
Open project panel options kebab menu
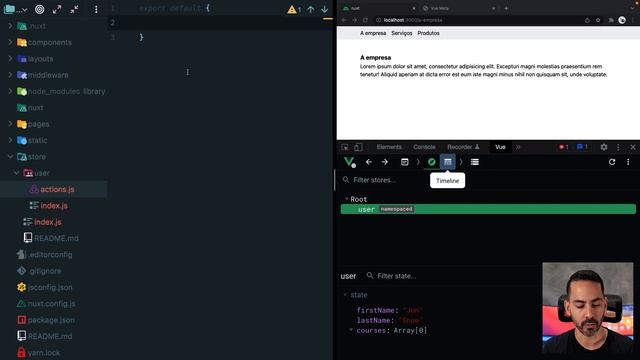[96, 9]
